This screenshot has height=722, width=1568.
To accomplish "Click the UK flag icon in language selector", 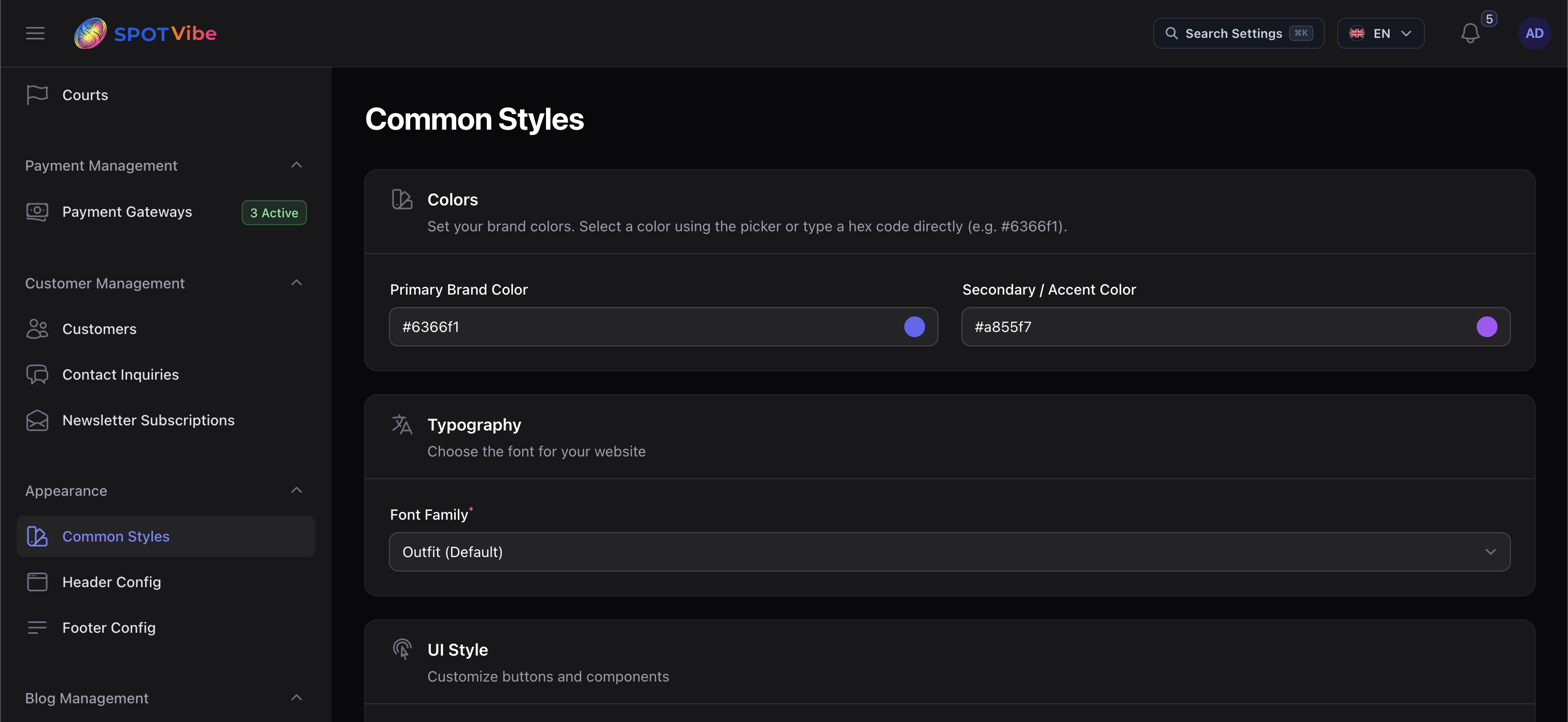I will (x=1357, y=33).
